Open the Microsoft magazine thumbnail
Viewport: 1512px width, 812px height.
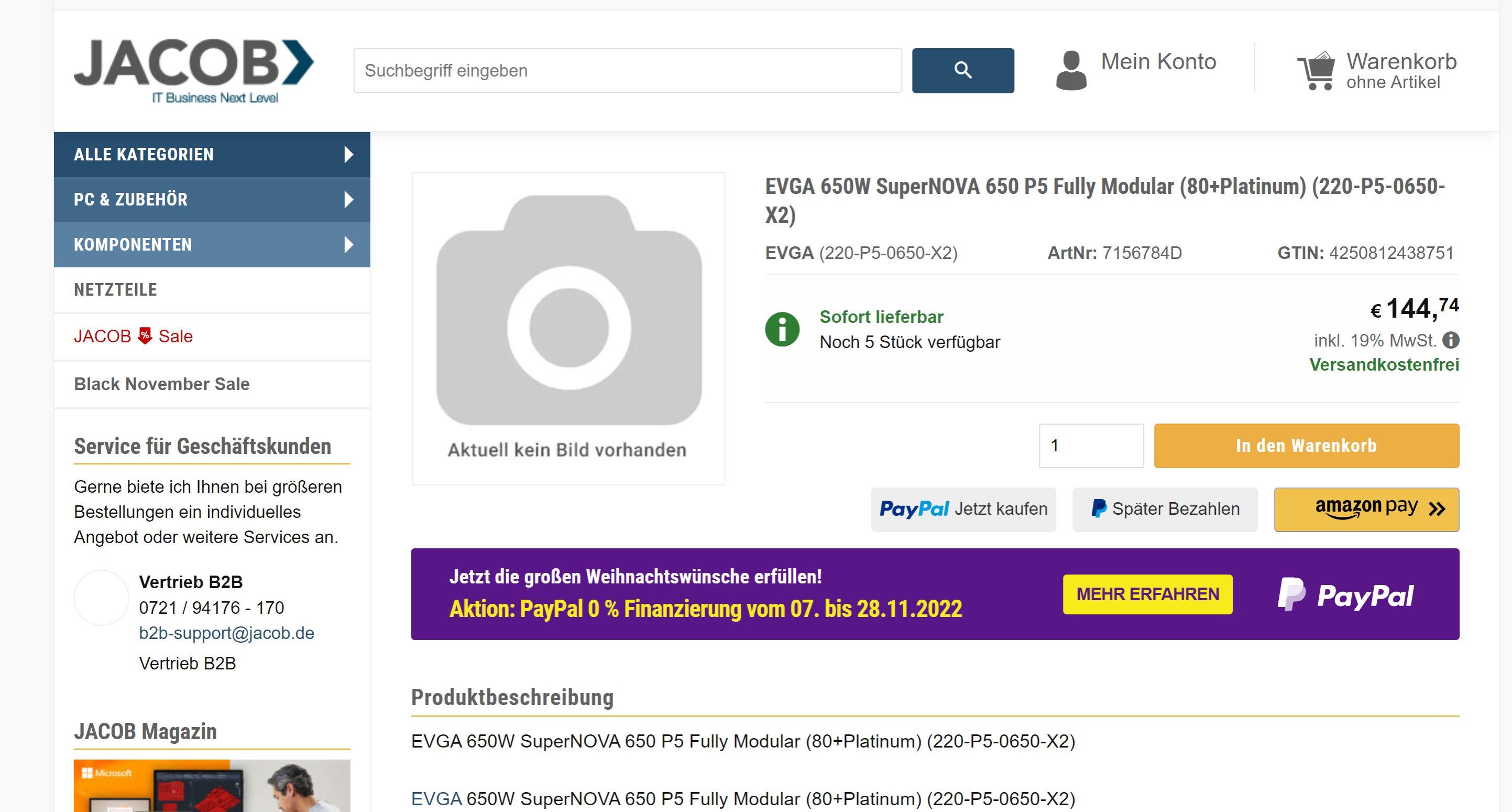click(212, 786)
